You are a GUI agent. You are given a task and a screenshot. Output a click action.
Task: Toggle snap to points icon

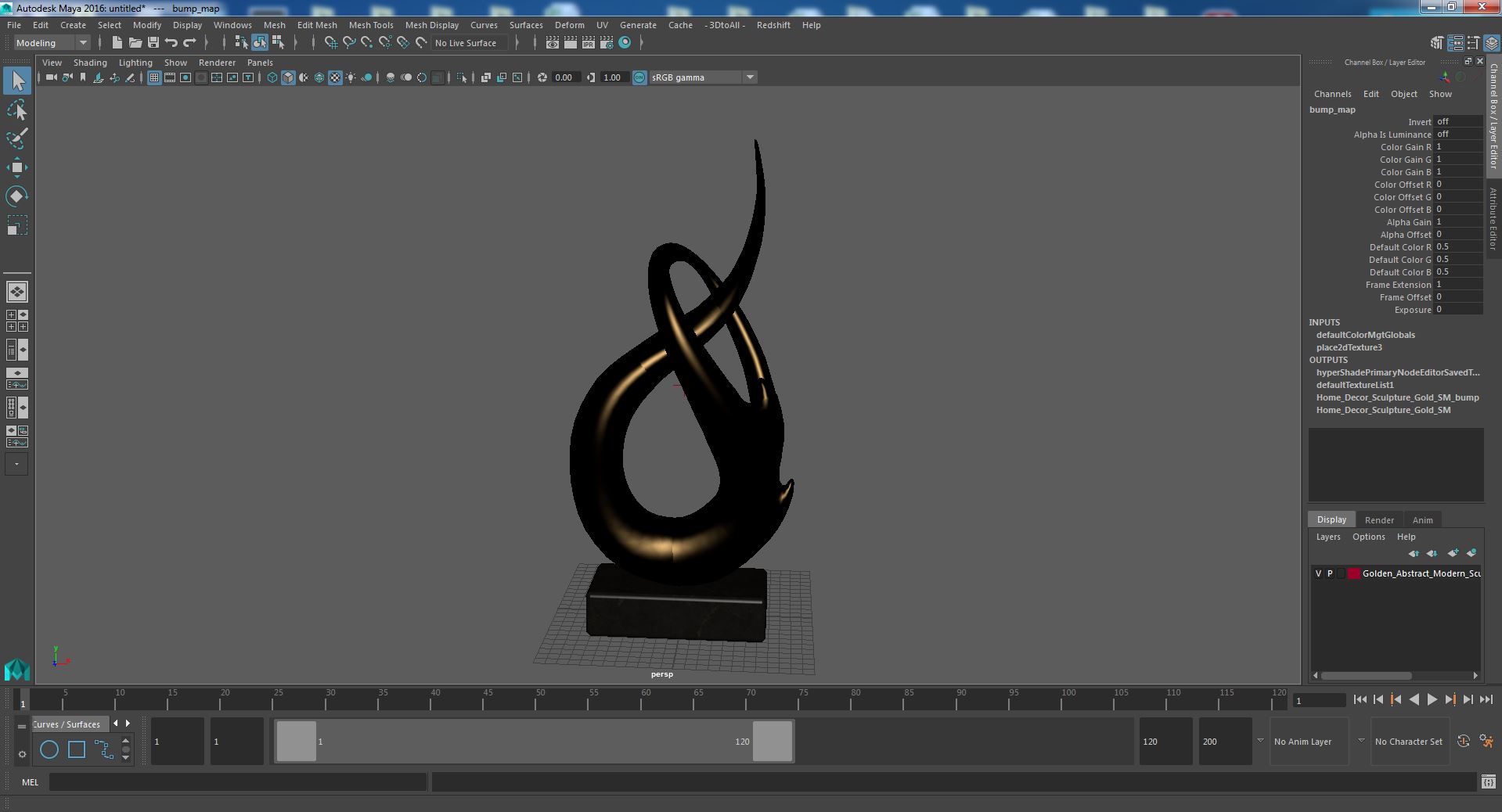coord(367,43)
